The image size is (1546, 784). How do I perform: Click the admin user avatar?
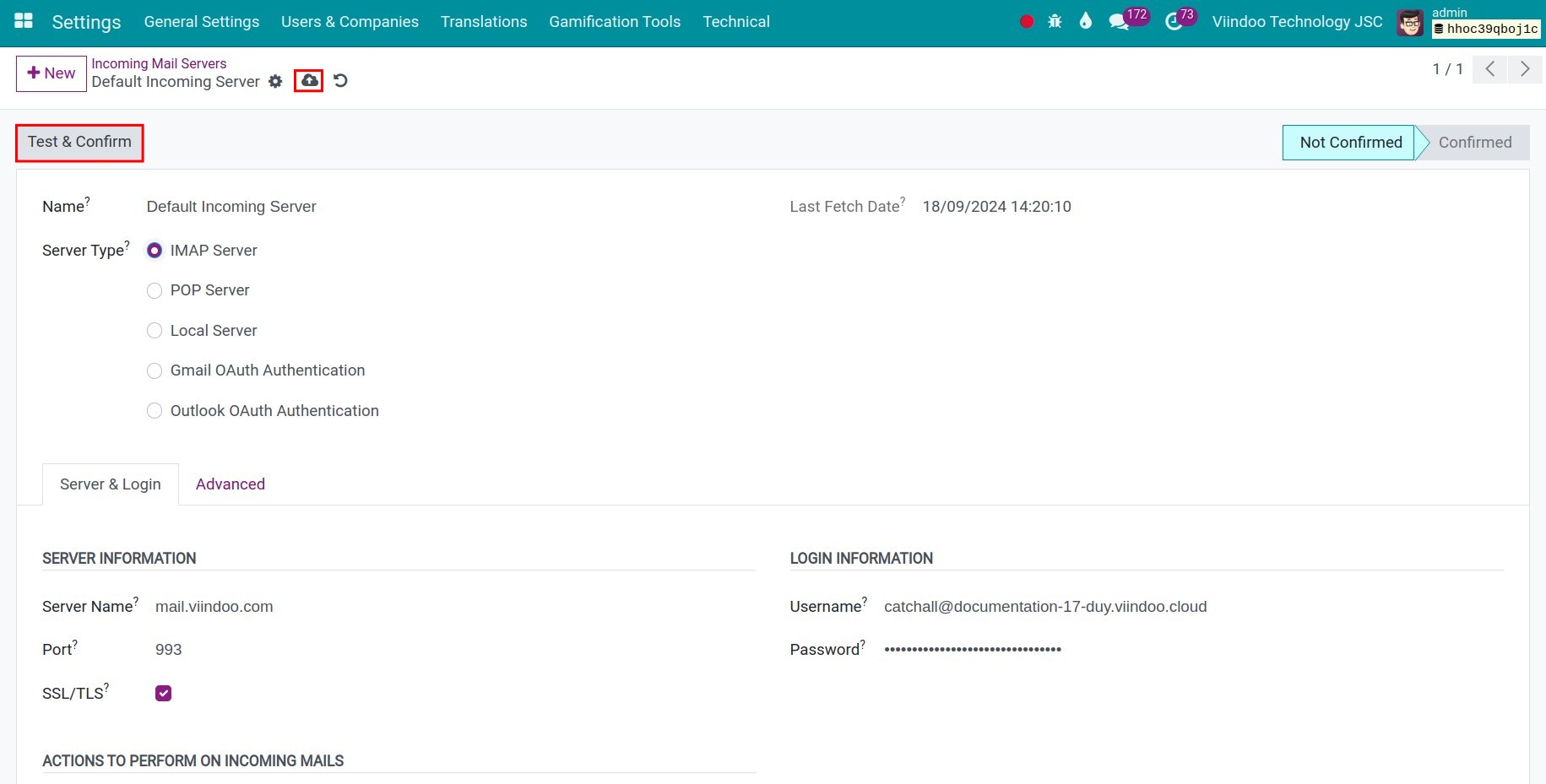point(1410,23)
